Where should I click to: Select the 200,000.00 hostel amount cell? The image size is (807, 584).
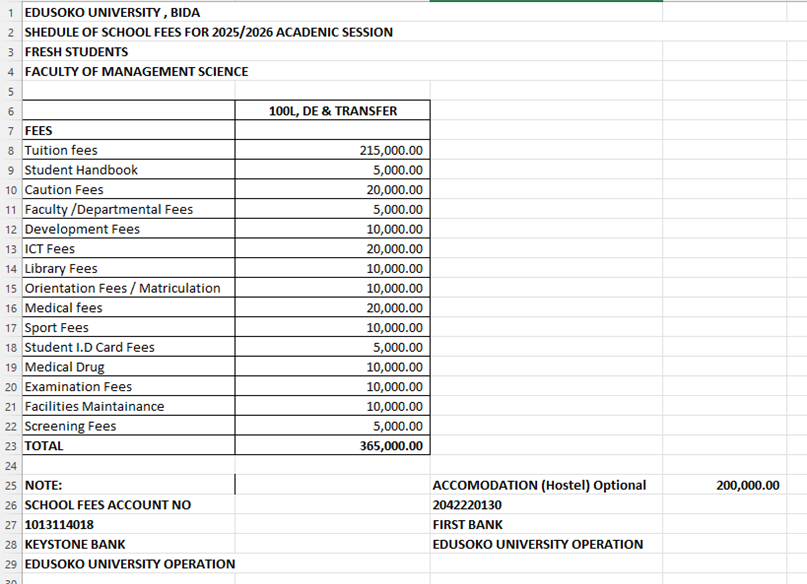tap(747, 485)
